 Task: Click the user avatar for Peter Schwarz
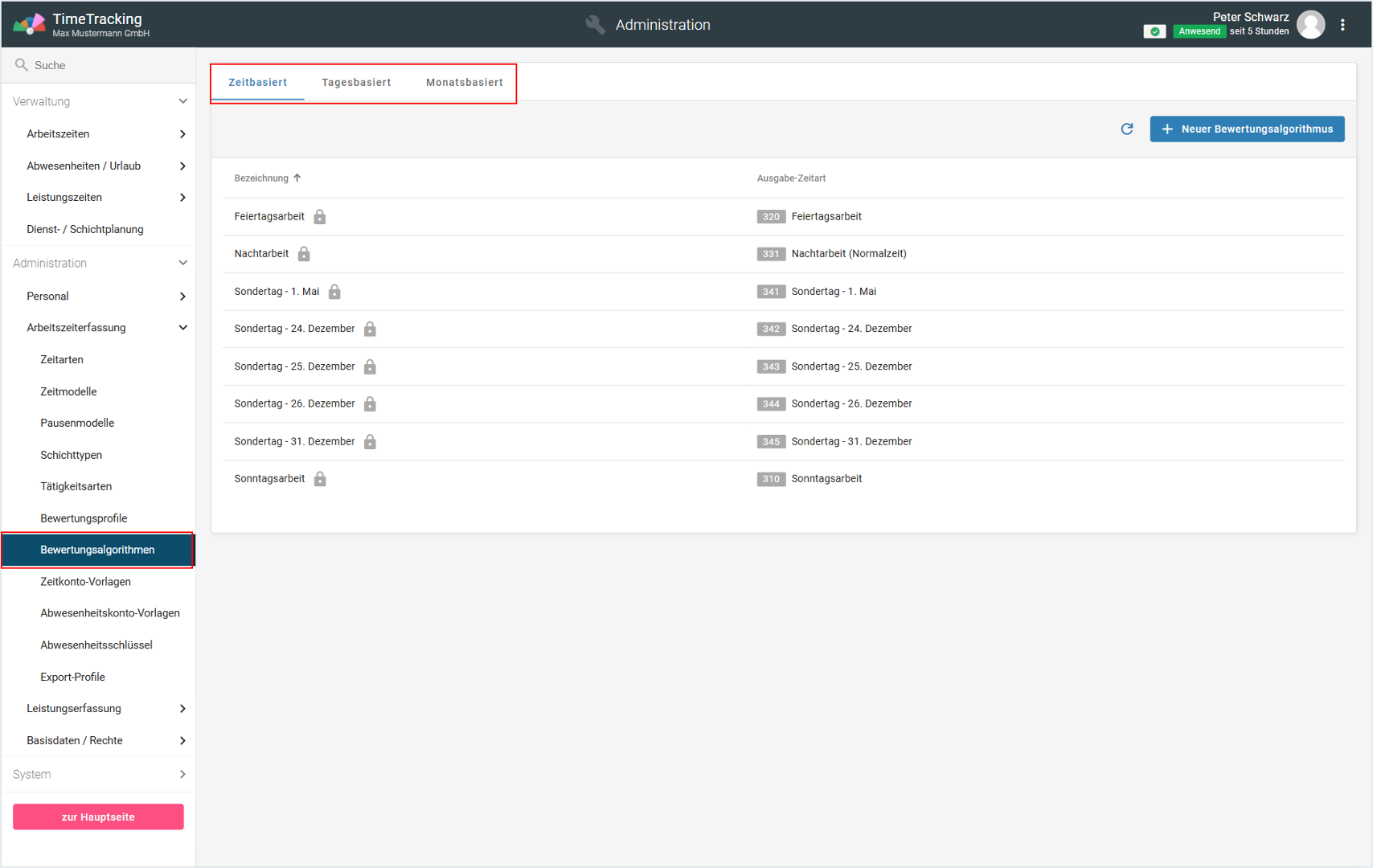pyautogui.click(x=1311, y=25)
